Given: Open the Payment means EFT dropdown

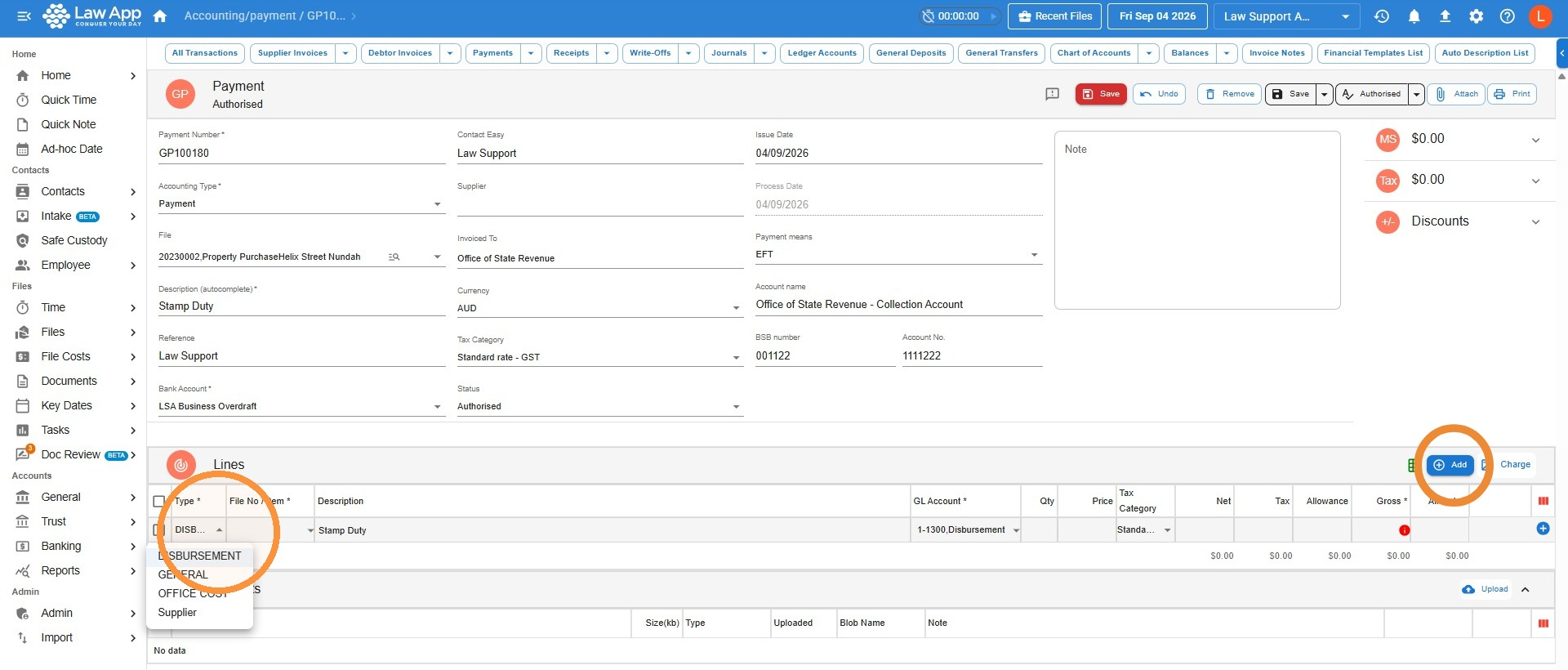Looking at the screenshot, I should (898, 254).
